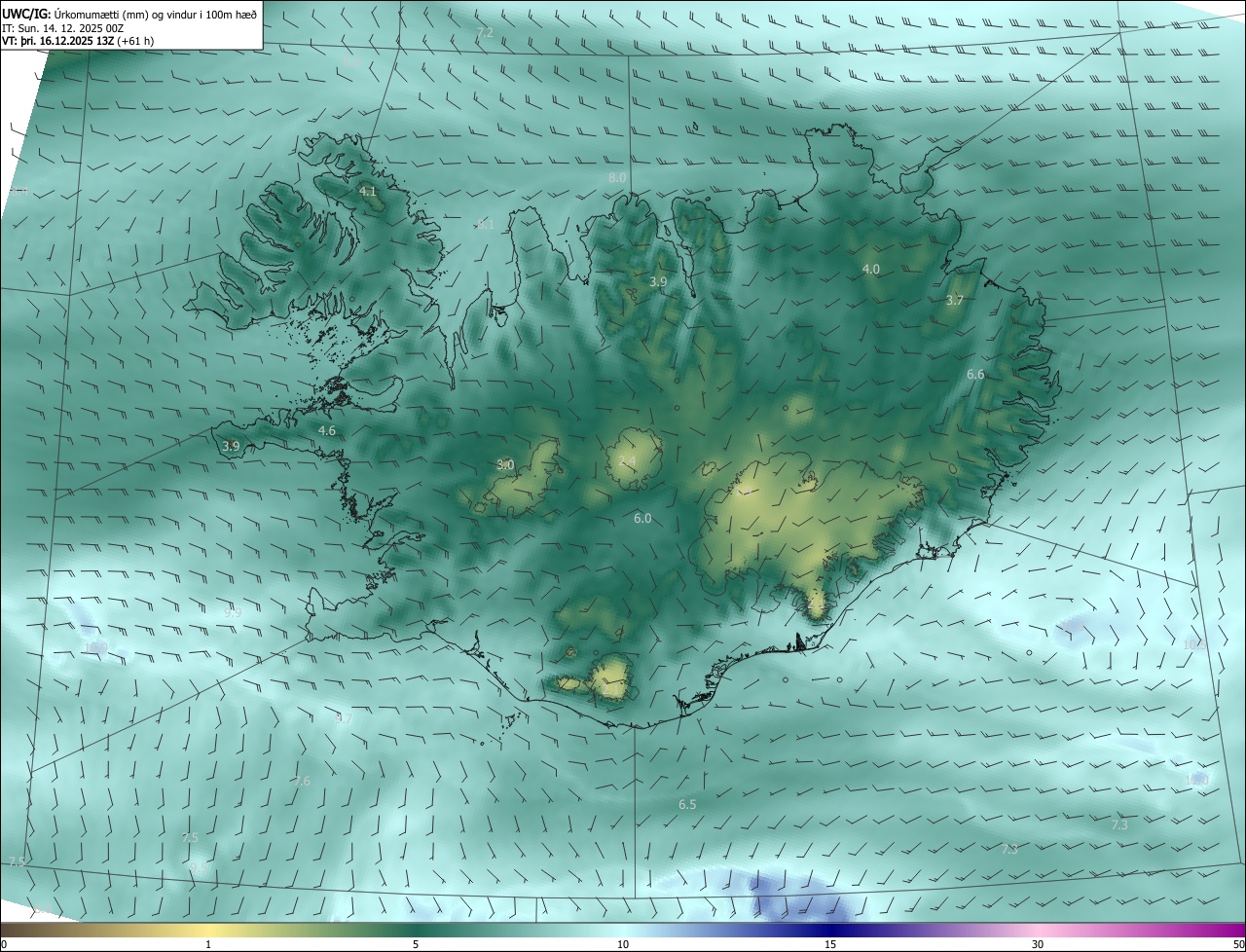1246x952 pixels.
Task: Click the 6.6 value in east Iceland
Action: click(975, 374)
